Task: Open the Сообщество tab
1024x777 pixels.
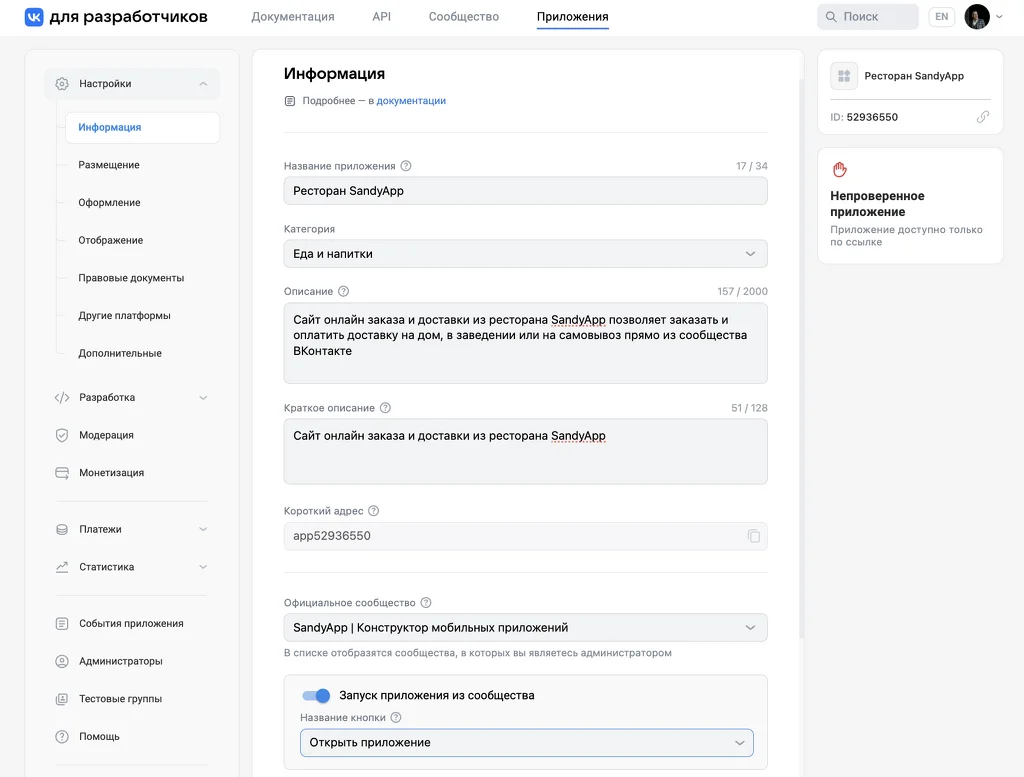Action: [x=464, y=17]
